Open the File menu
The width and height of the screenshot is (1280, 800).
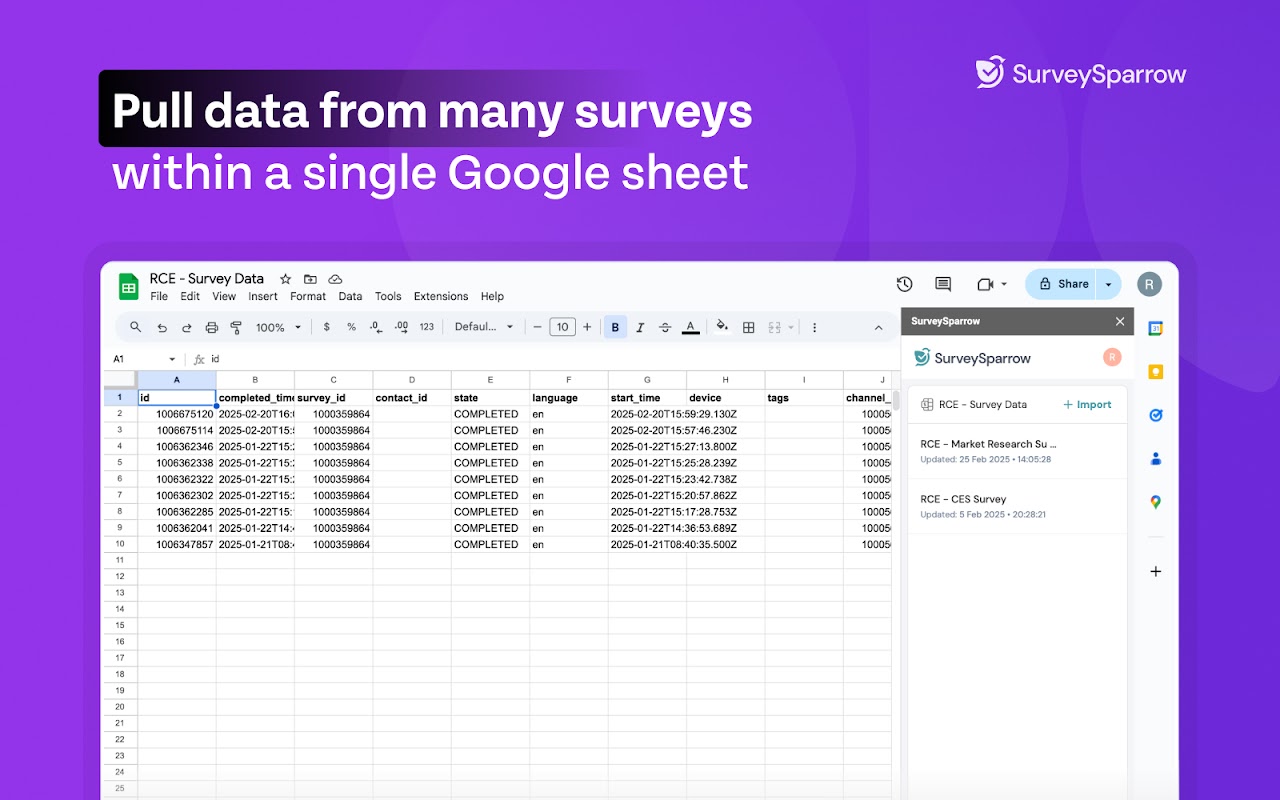tap(159, 296)
